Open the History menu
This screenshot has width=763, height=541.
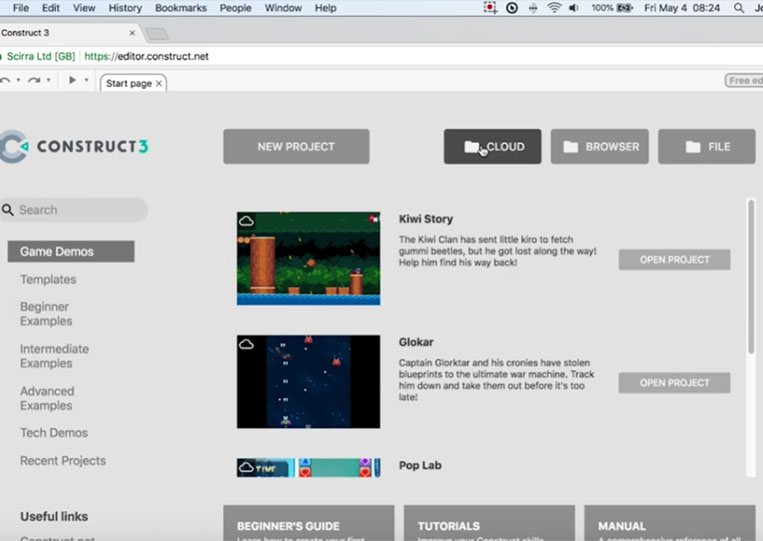[125, 8]
